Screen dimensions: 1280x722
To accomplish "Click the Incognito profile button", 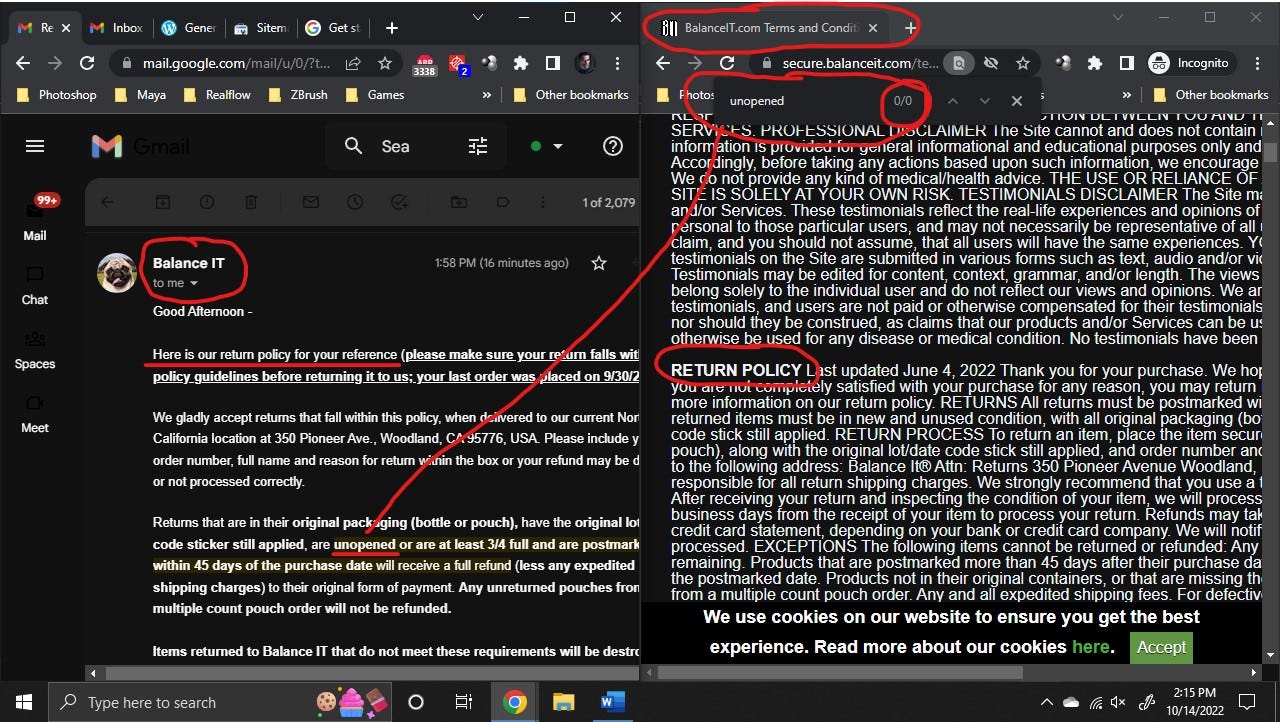I will (1189, 63).
